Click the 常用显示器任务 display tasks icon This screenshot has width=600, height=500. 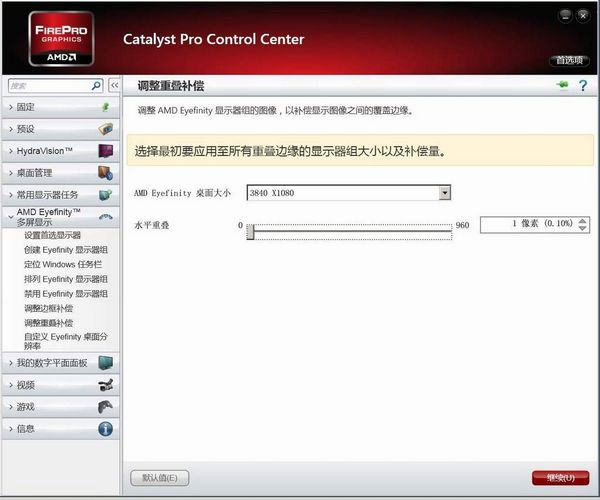[106, 195]
